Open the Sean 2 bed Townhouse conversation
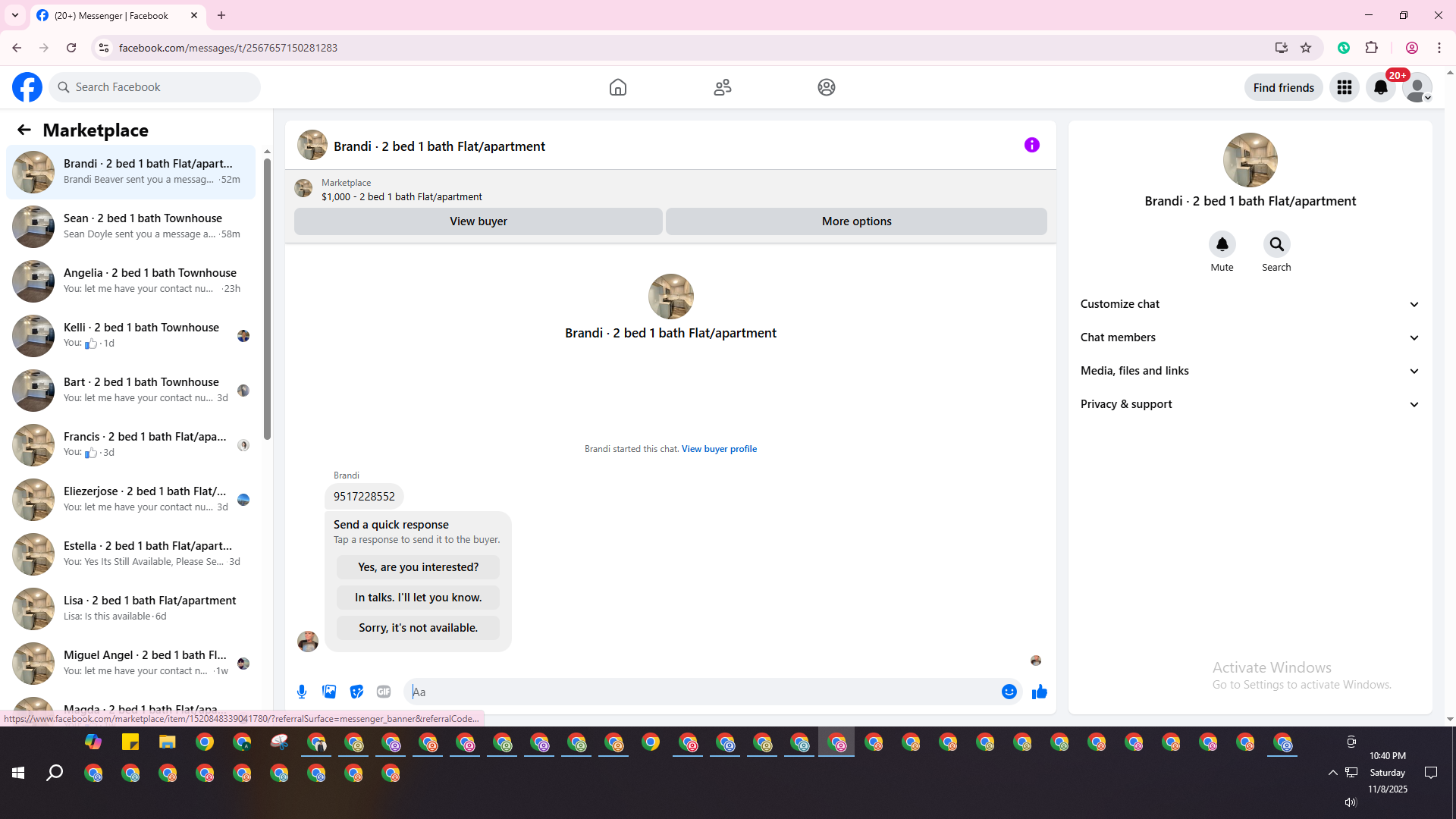The image size is (1456, 819). click(x=144, y=226)
